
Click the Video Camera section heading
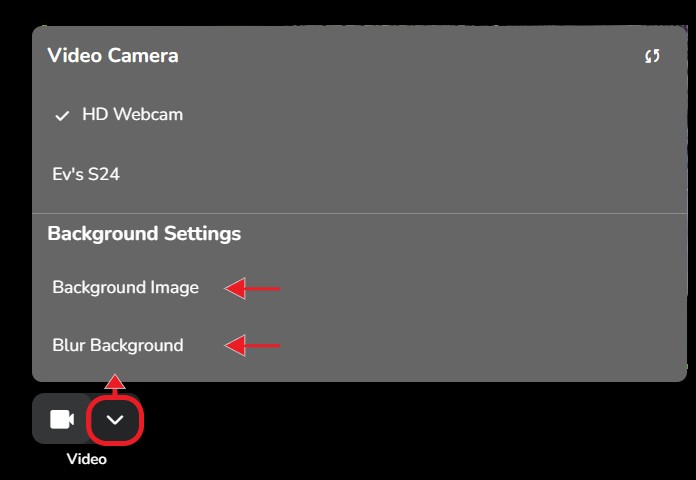pos(113,56)
